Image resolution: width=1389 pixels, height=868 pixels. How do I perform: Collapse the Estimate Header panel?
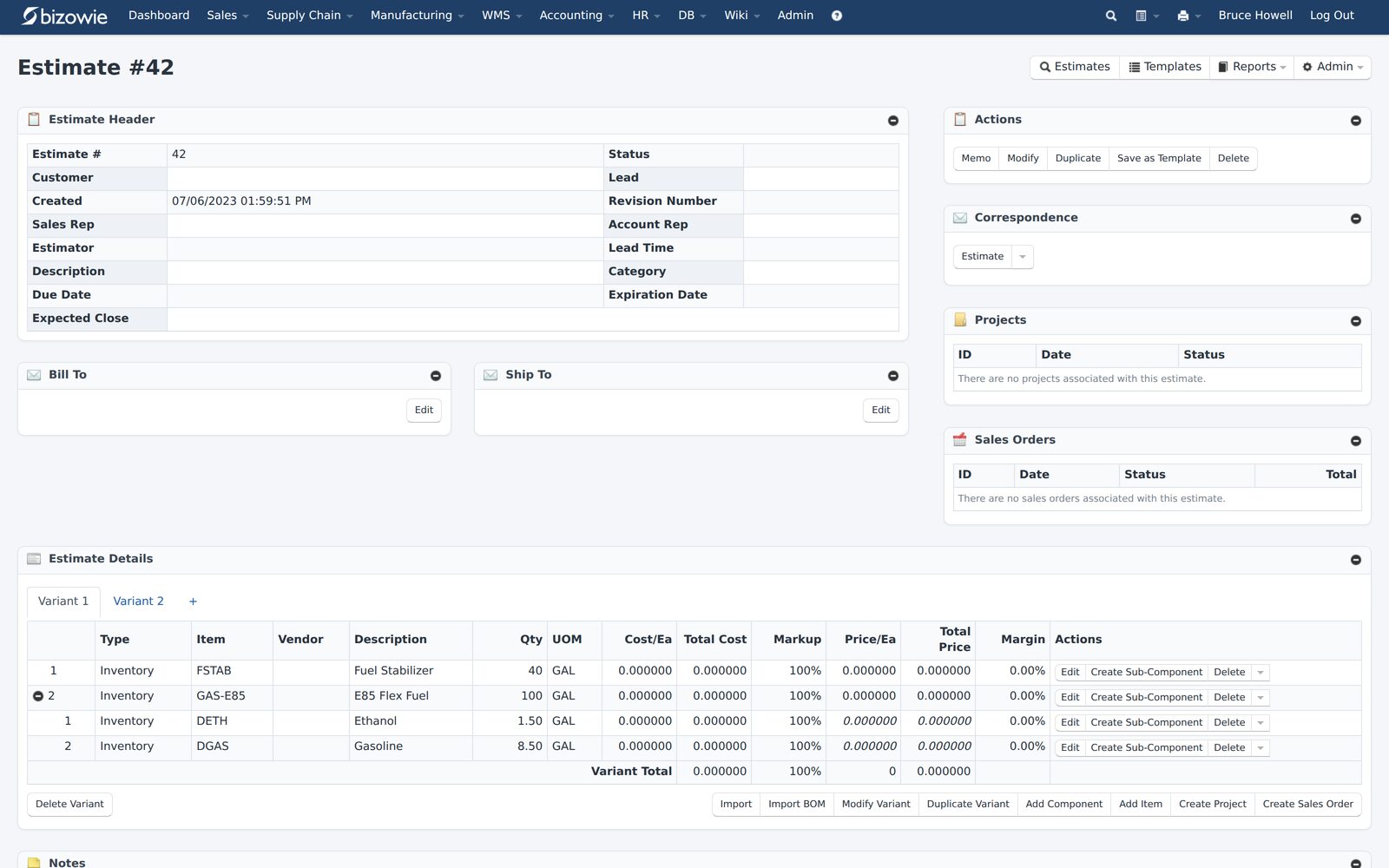click(x=893, y=121)
